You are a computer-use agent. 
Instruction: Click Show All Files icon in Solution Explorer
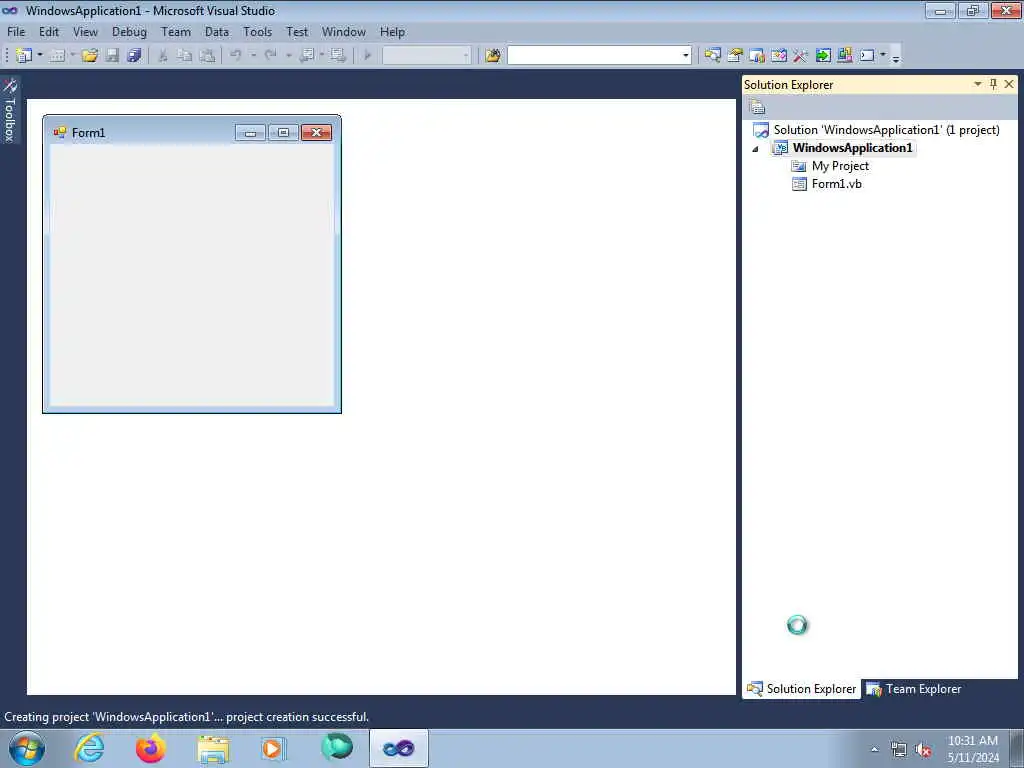(757, 106)
